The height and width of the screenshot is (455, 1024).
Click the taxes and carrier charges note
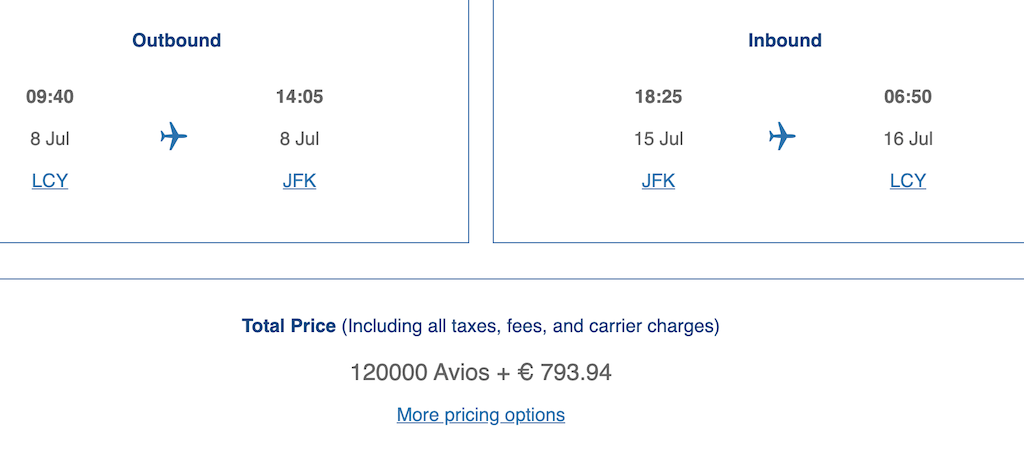530,326
